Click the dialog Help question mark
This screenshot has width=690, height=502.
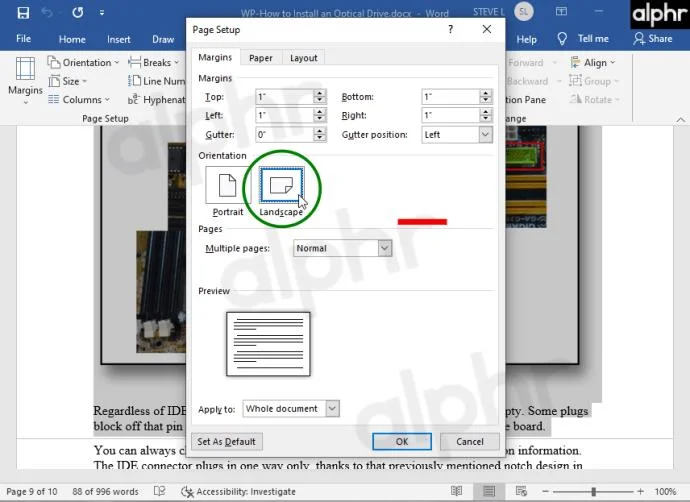pos(450,29)
